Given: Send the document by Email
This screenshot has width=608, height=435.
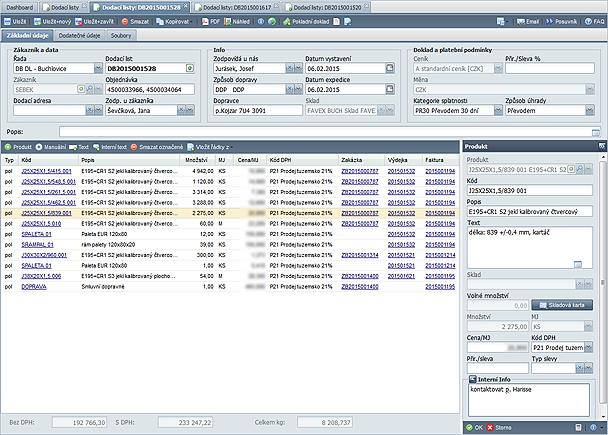Looking at the screenshot, I should (x=528, y=22).
